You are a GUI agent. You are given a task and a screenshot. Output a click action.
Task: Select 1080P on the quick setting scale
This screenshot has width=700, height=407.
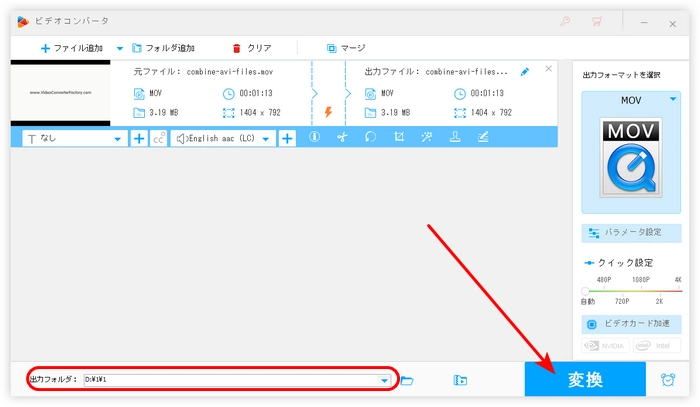coord(641,280)
